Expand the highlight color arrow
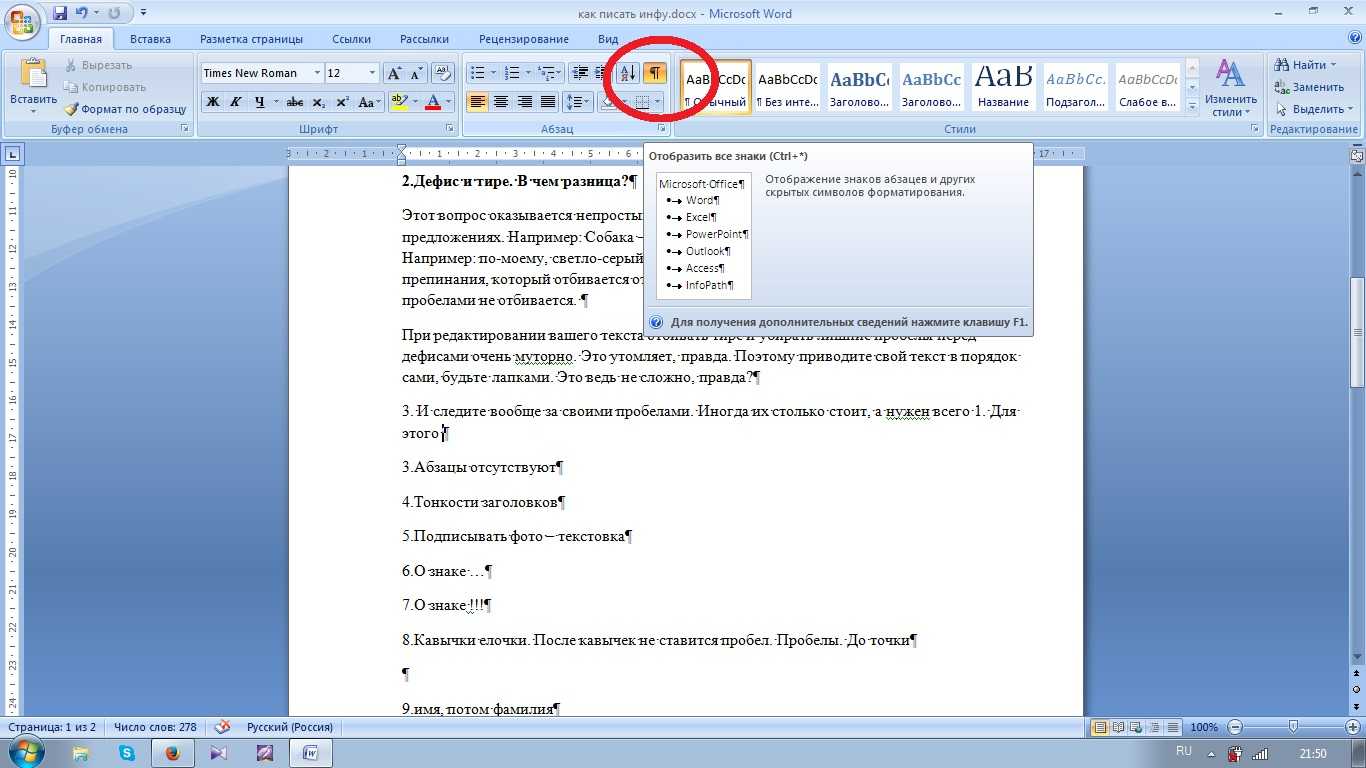1366x768 pixels. [415, 102]
